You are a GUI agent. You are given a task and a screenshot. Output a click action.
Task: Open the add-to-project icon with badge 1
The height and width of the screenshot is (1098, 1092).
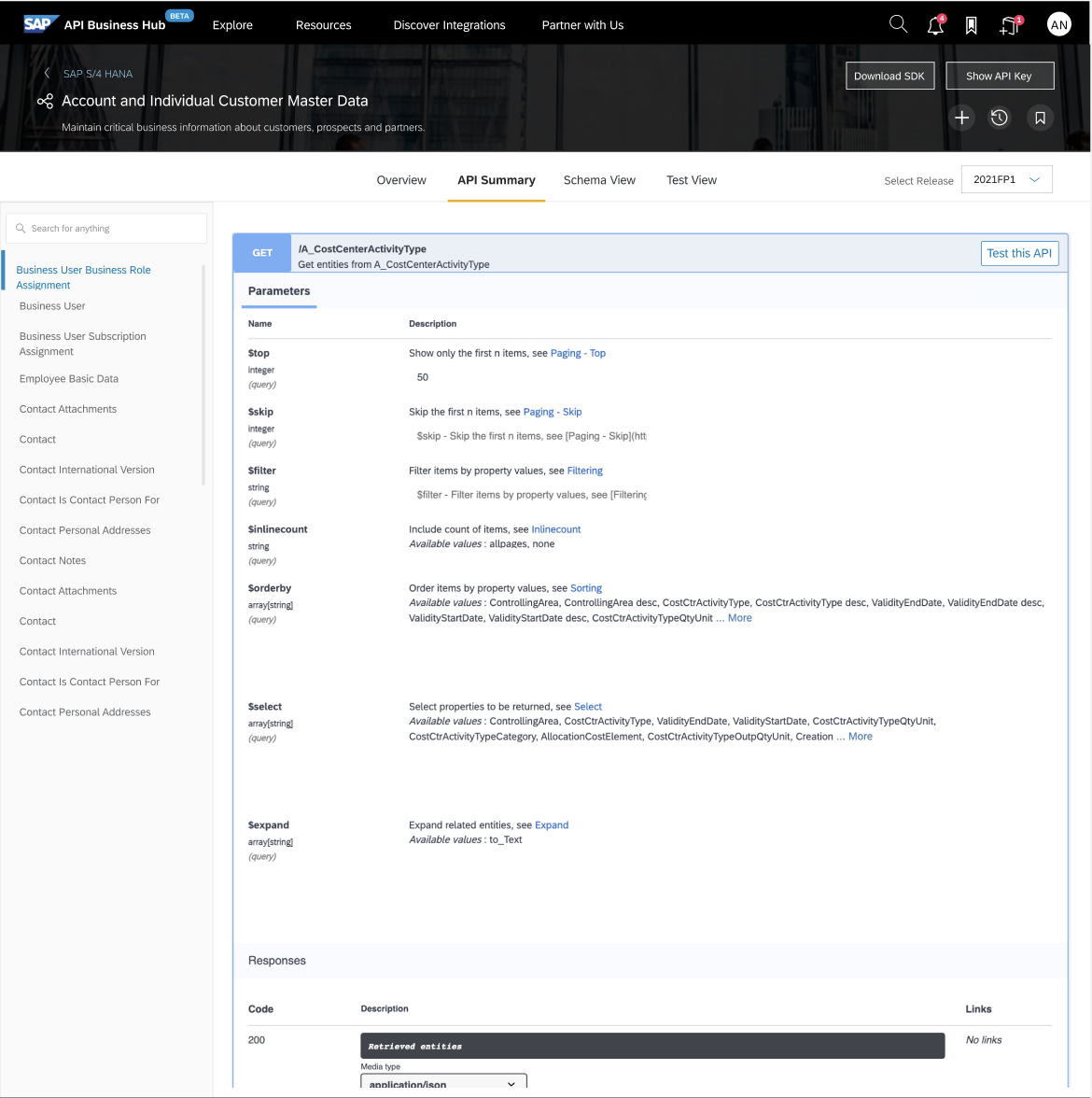click(x=1007, y=25)
